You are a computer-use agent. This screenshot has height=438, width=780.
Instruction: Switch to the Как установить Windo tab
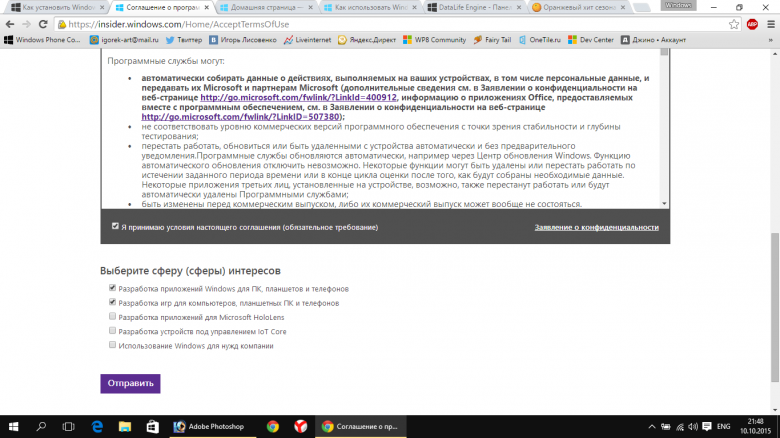(x=58, y=7)
